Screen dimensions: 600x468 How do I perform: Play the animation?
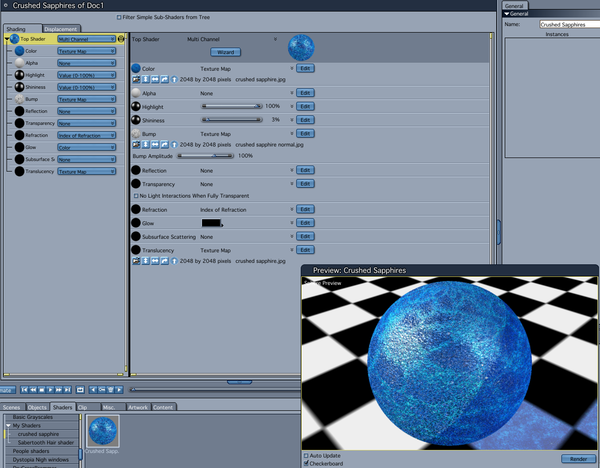[50, 390]
